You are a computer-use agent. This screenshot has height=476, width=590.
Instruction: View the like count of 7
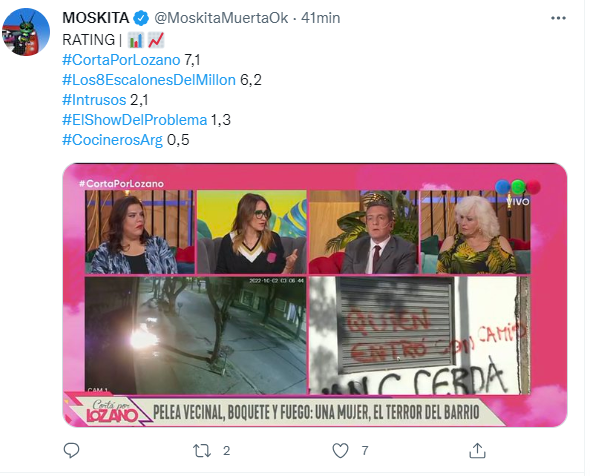click(x=365, y=450)
